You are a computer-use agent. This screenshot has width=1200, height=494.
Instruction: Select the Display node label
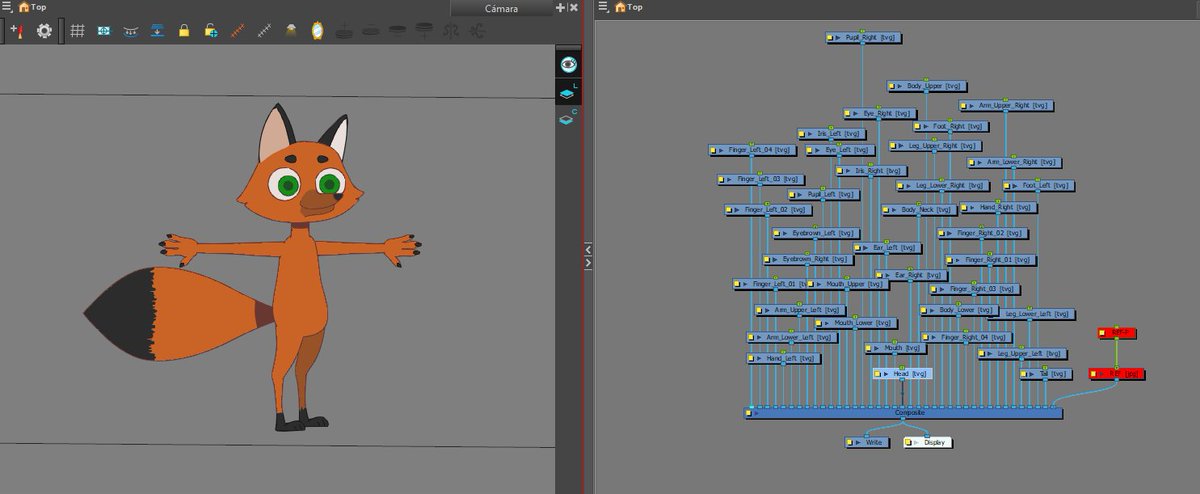coord(934,442)
